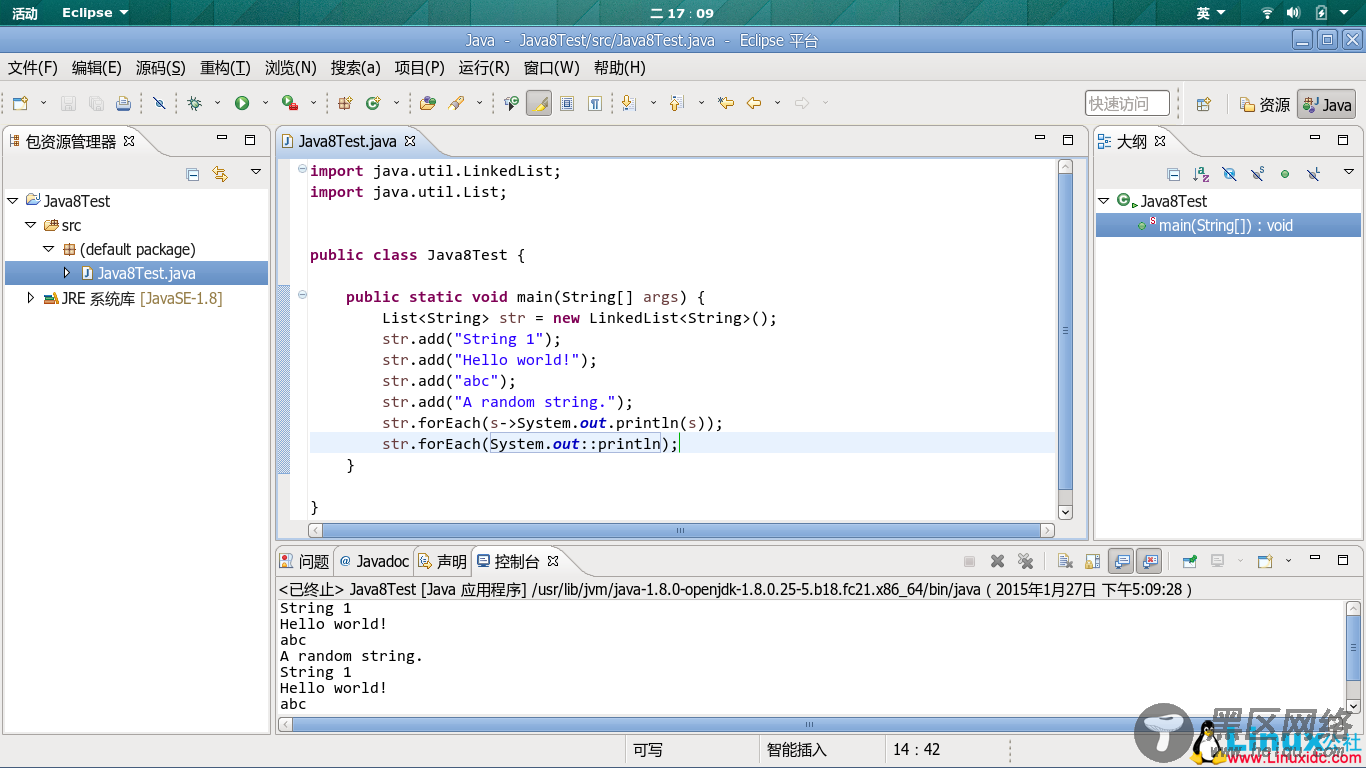The width and height of the screenshot is (1366, 768).
Task: Toggle Show Console on Standard Out
Action: (1122, 562)
